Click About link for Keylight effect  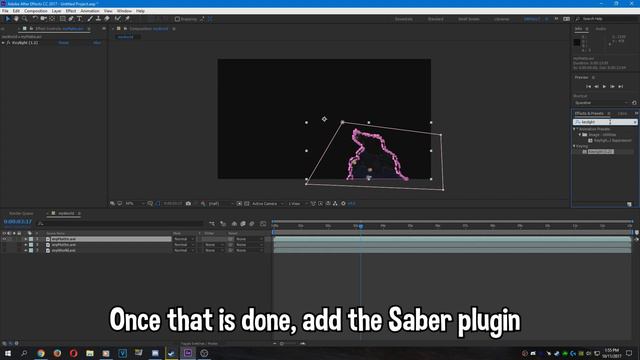point(97,42)
